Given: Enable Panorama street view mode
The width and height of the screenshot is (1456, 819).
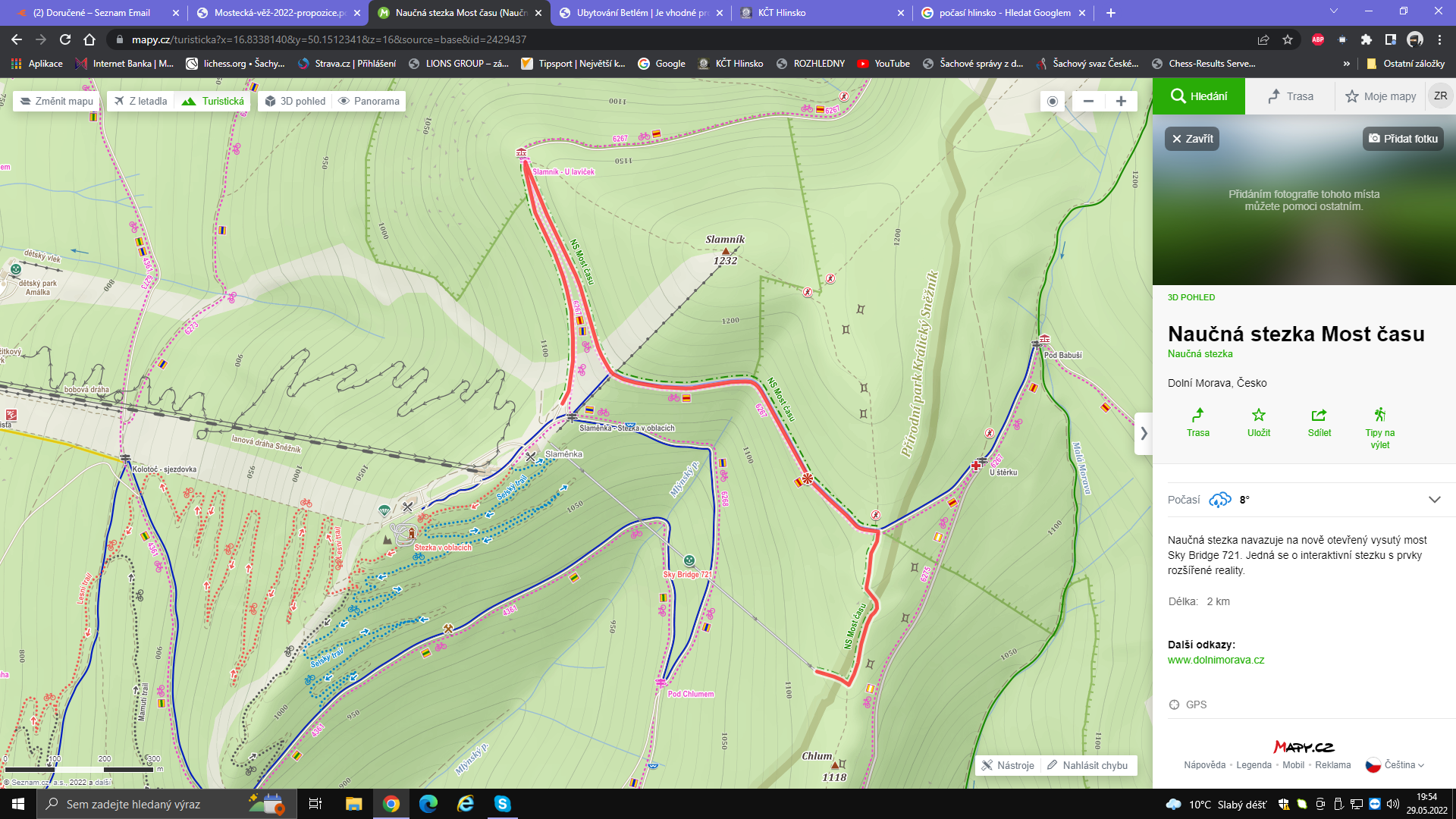Looking at the screenshot, I should [x=369, y=101].
